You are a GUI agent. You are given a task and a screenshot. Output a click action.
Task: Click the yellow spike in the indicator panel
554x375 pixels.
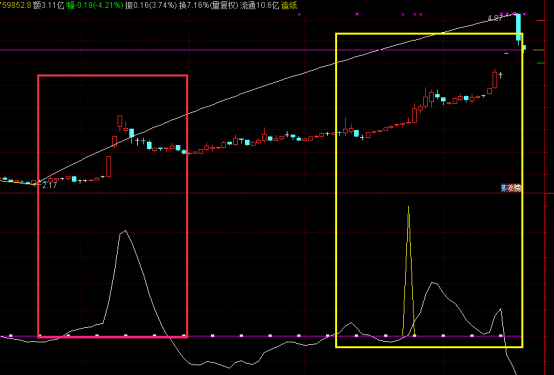pyautogui.click(x=408, y=271)
